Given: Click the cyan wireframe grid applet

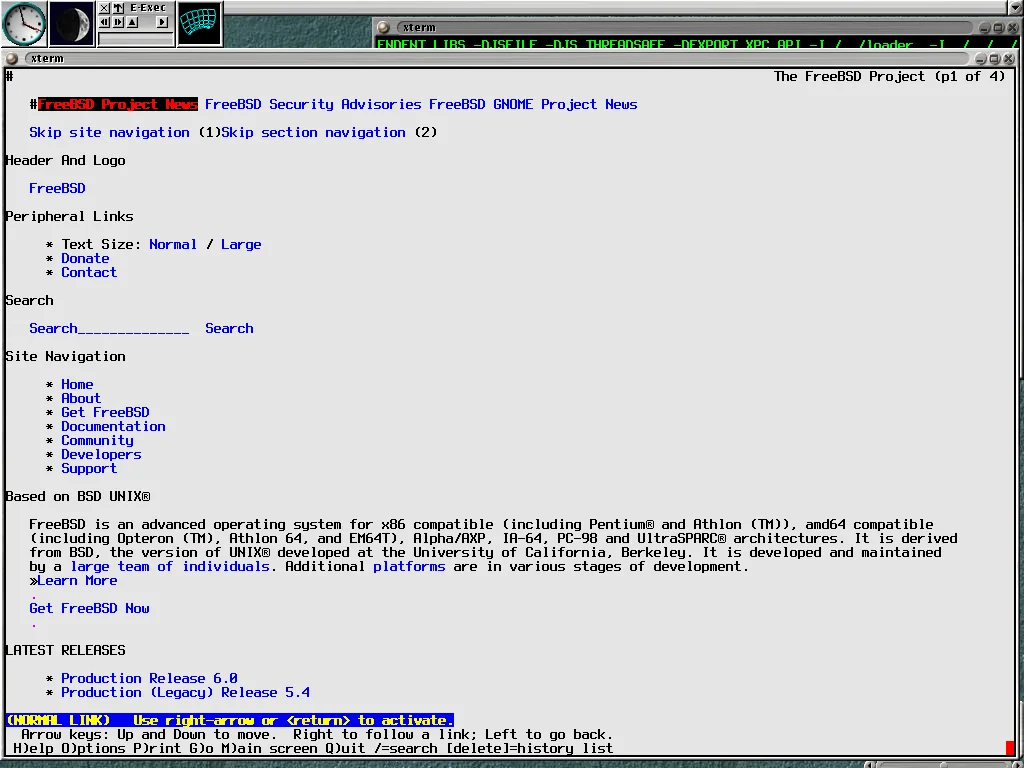Looking at the screenshot, I should coord(199,24).
